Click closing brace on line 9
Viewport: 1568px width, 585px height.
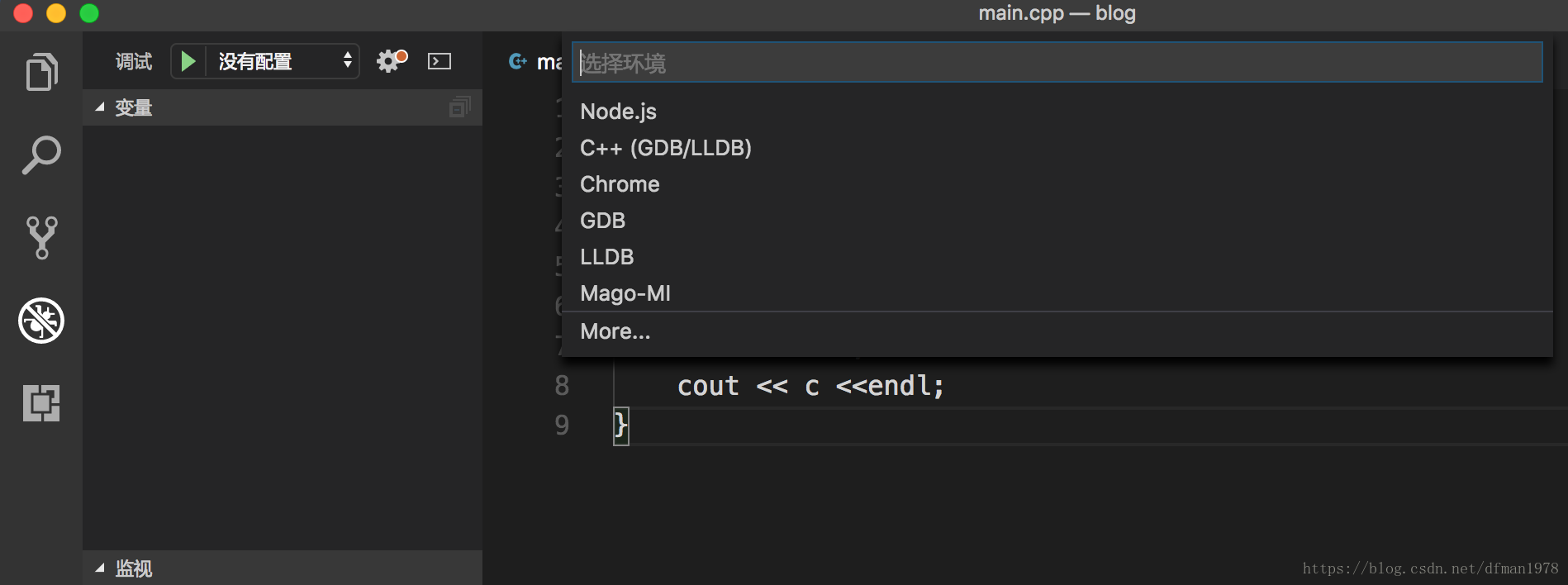point(620,426)
